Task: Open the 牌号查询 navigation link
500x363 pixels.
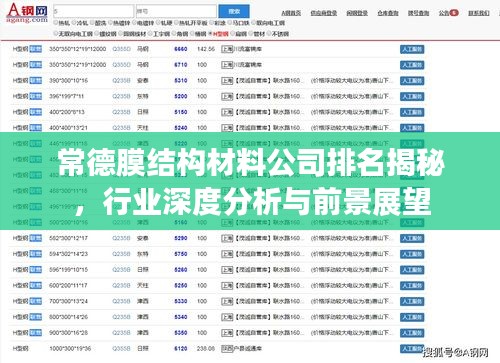Action: pos(419,13)
